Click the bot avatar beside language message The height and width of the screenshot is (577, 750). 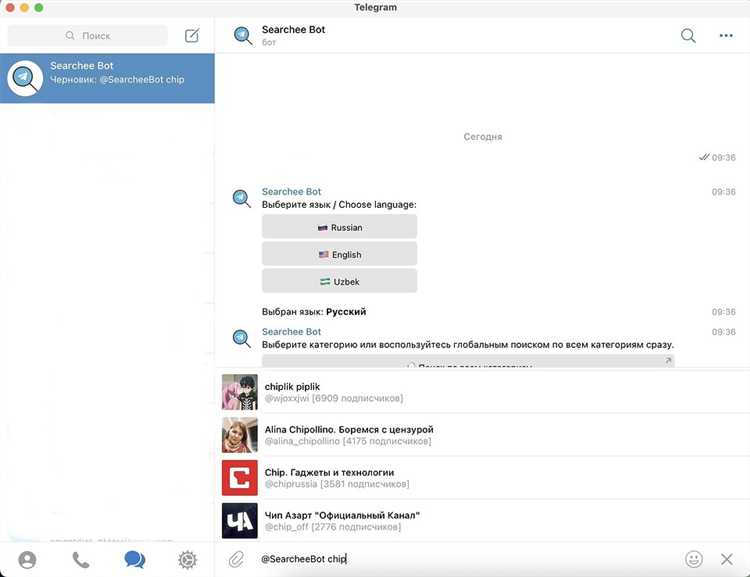(x=242, y=198)
